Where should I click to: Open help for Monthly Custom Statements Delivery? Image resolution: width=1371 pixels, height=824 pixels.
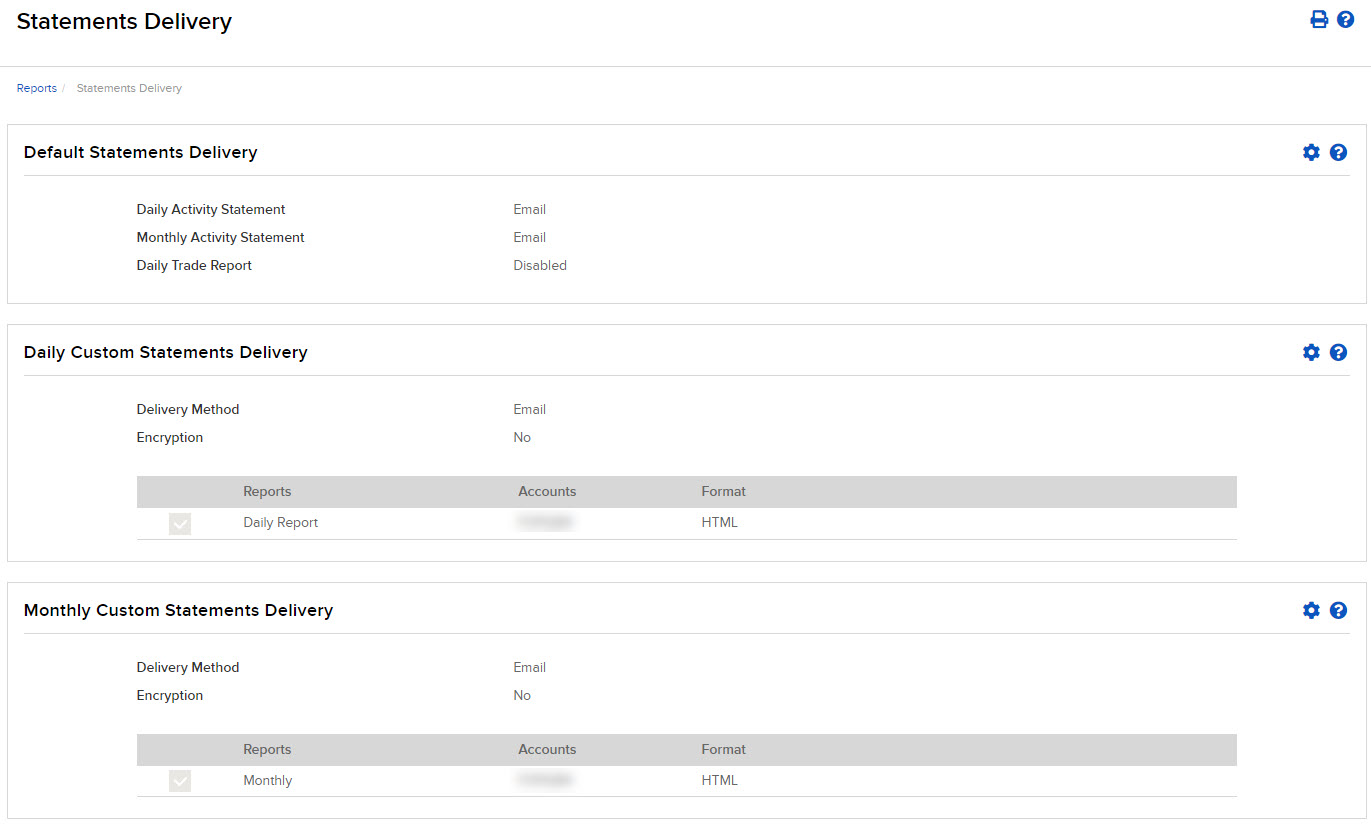pyautogui.click(x=1338, y=610)
